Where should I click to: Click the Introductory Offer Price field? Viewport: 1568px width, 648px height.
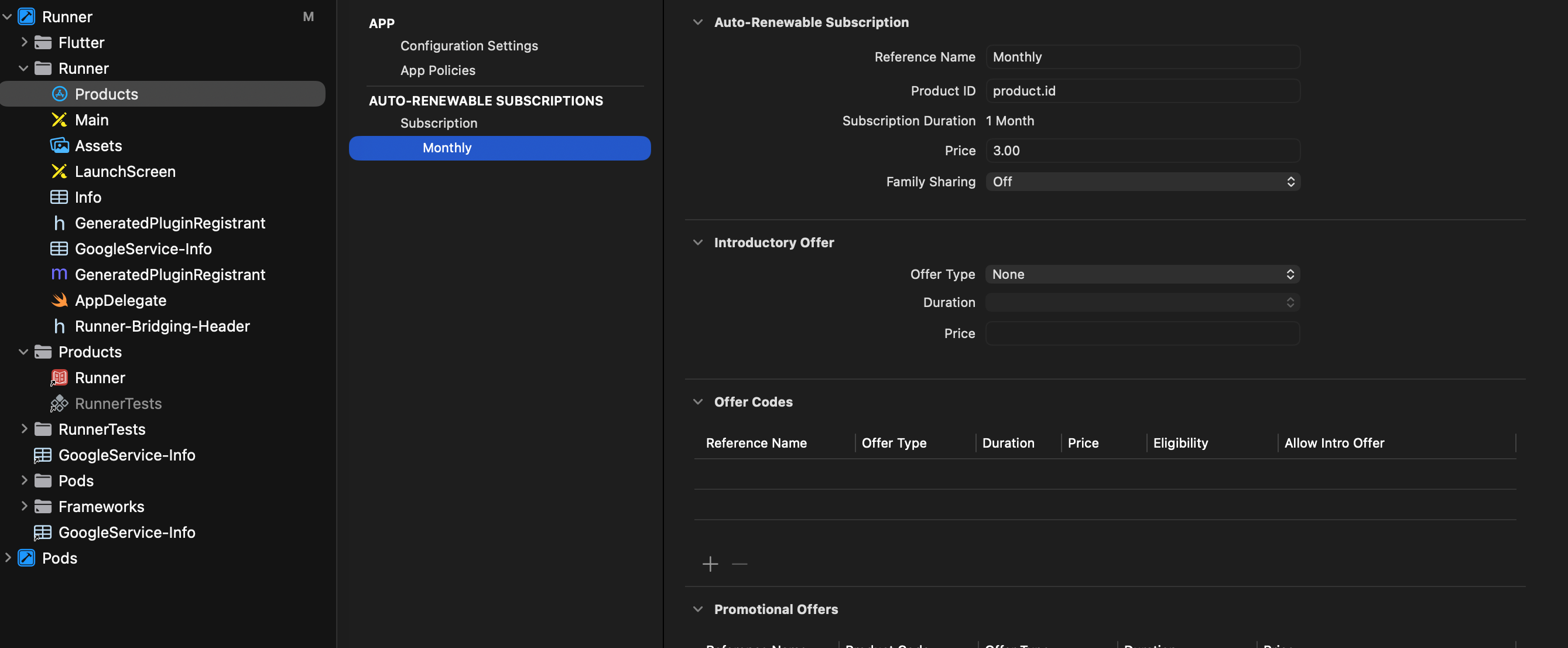pyautogui.click(x=1142, y=333)
